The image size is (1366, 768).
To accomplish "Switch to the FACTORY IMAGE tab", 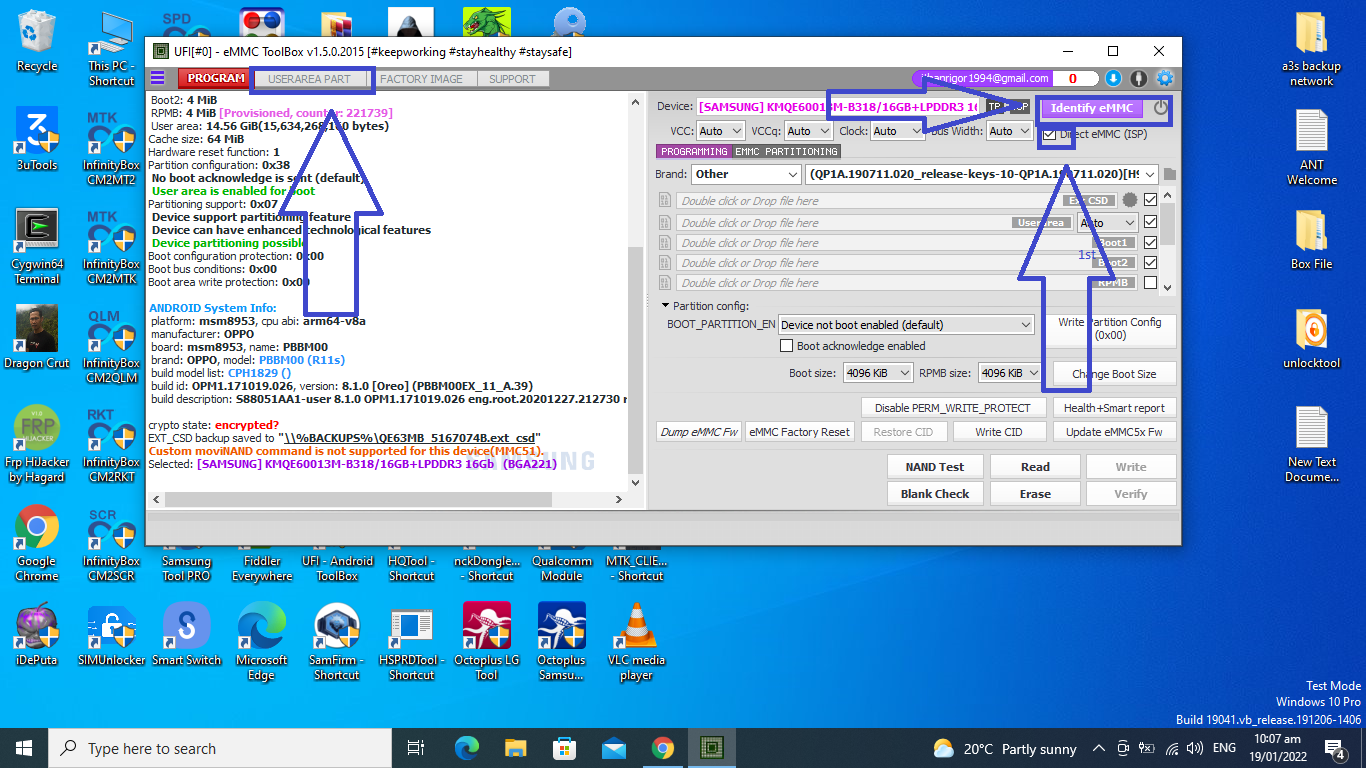I will tap(421, 78).
